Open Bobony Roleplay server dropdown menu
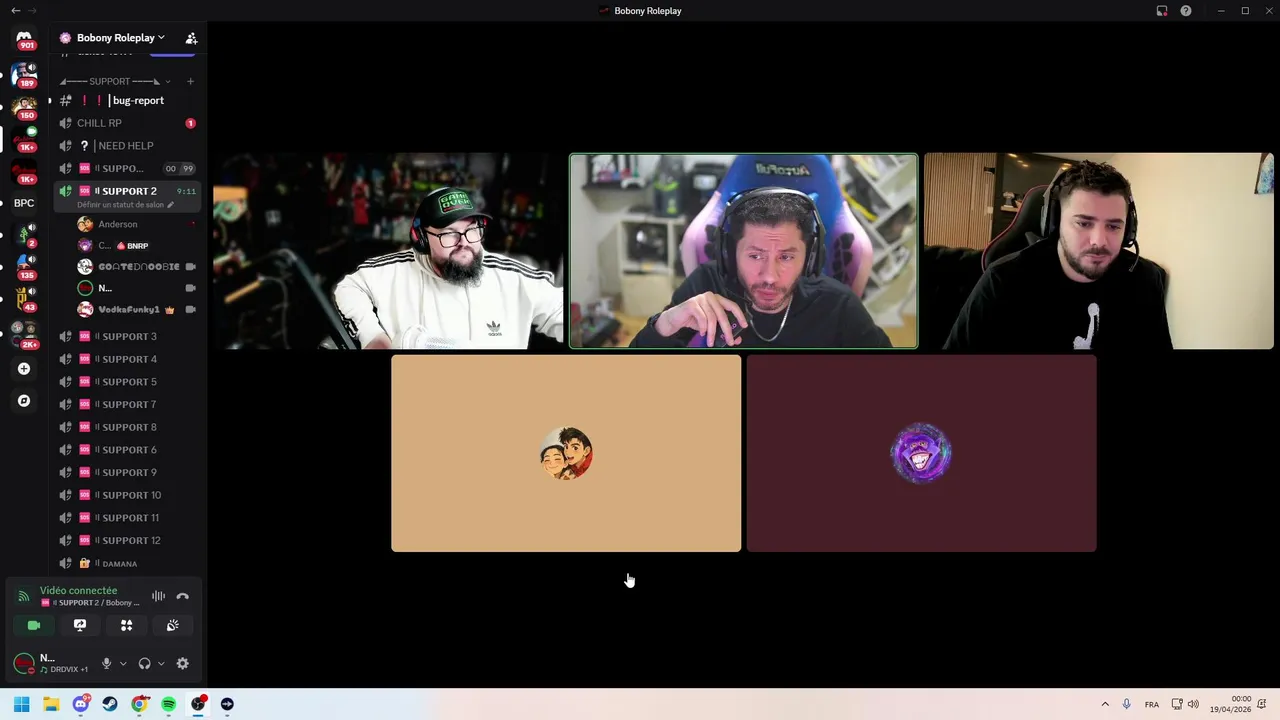The width and height of the screenshot is (1280, 720). (x=120, y=38)
